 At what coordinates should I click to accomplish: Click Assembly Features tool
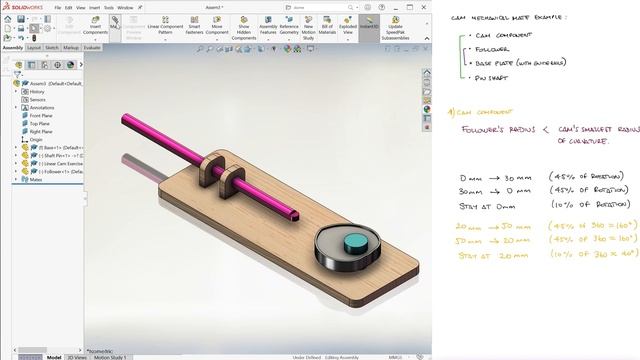[268, 25]
